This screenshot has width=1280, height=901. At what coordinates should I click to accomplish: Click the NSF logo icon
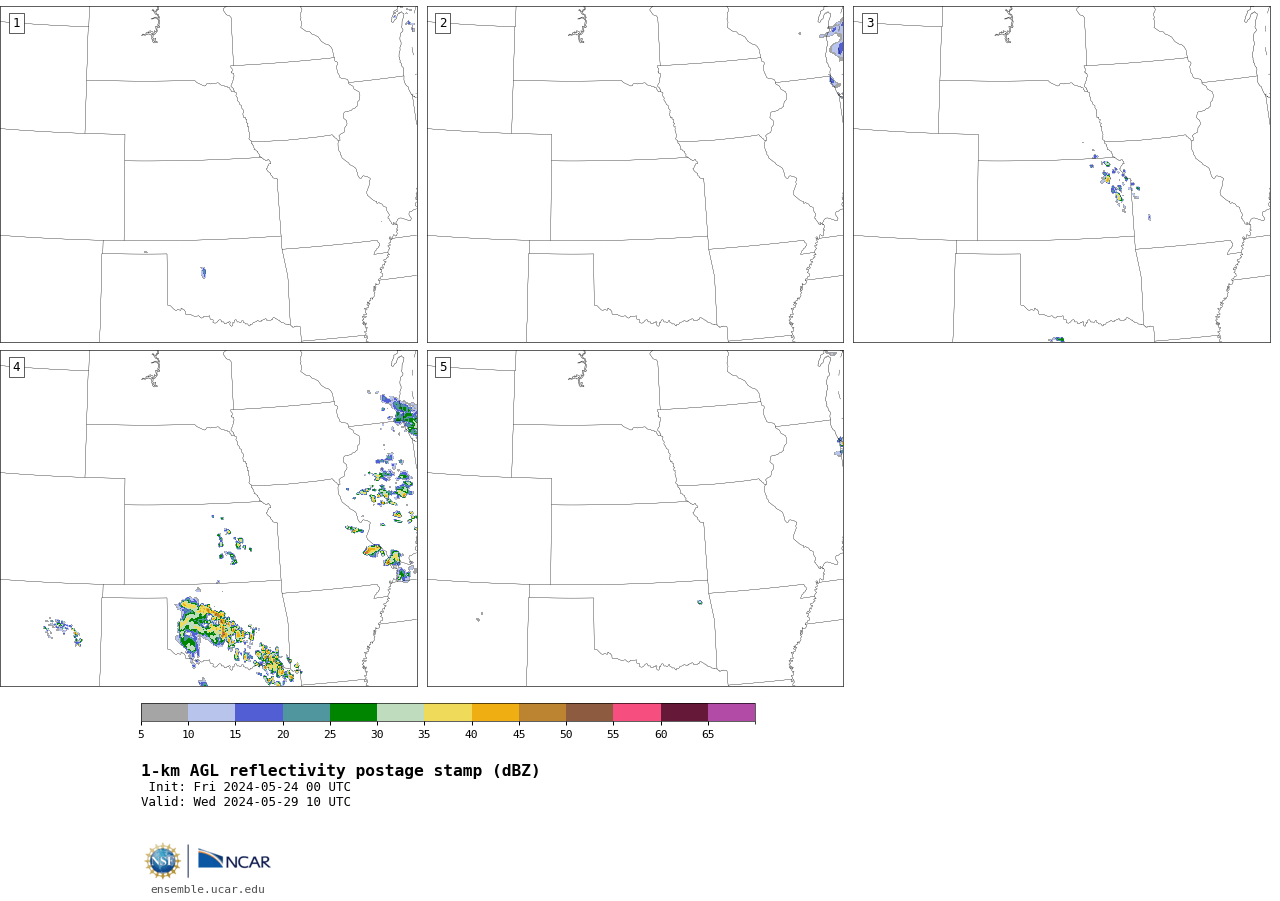(x=163, y=861)
